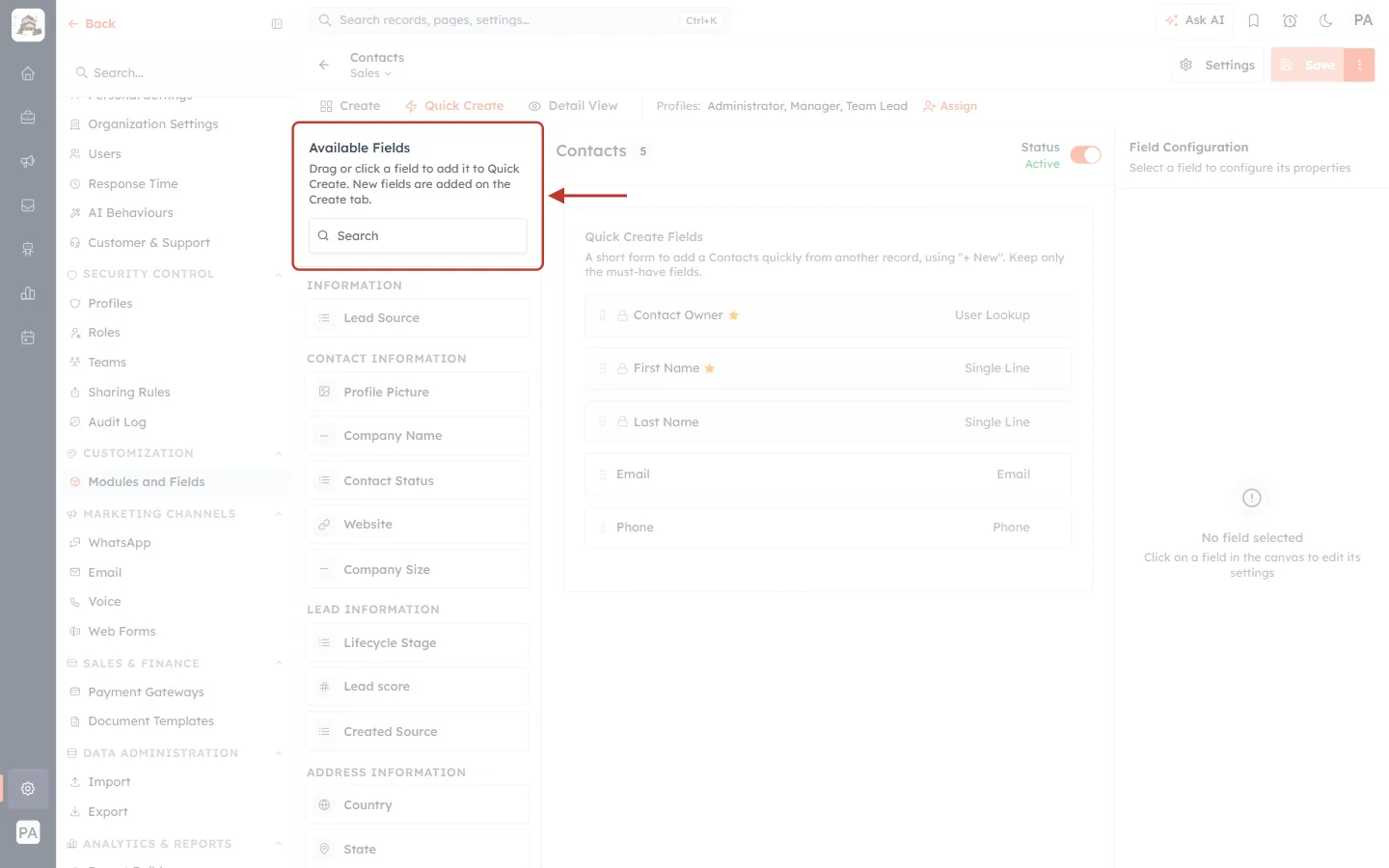This screenshot has height=868, width=1389.
Task: Add the Company Name field
Action: pyautogui.click(x=418, y=436)
